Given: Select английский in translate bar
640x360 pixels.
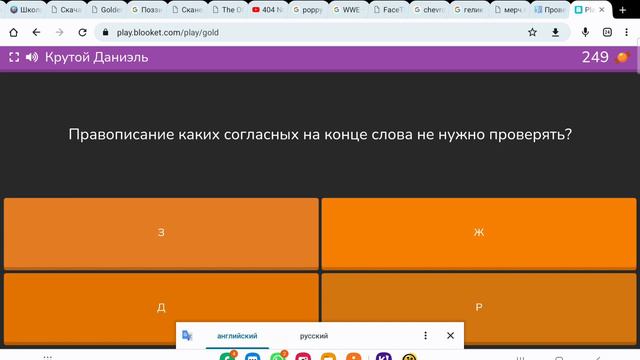Looking at the screenshot, I should pyautogui.click(x=237, y=336).
